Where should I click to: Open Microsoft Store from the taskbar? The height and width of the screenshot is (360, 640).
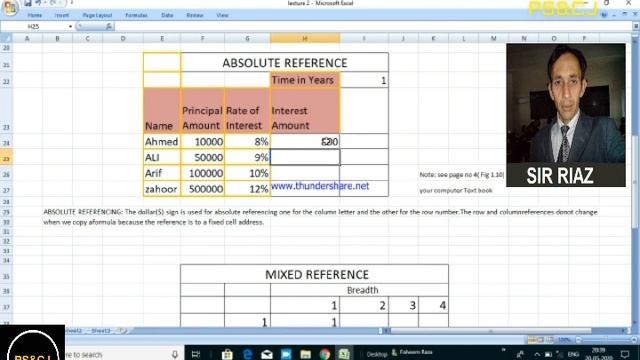click(x=227, y=354)
